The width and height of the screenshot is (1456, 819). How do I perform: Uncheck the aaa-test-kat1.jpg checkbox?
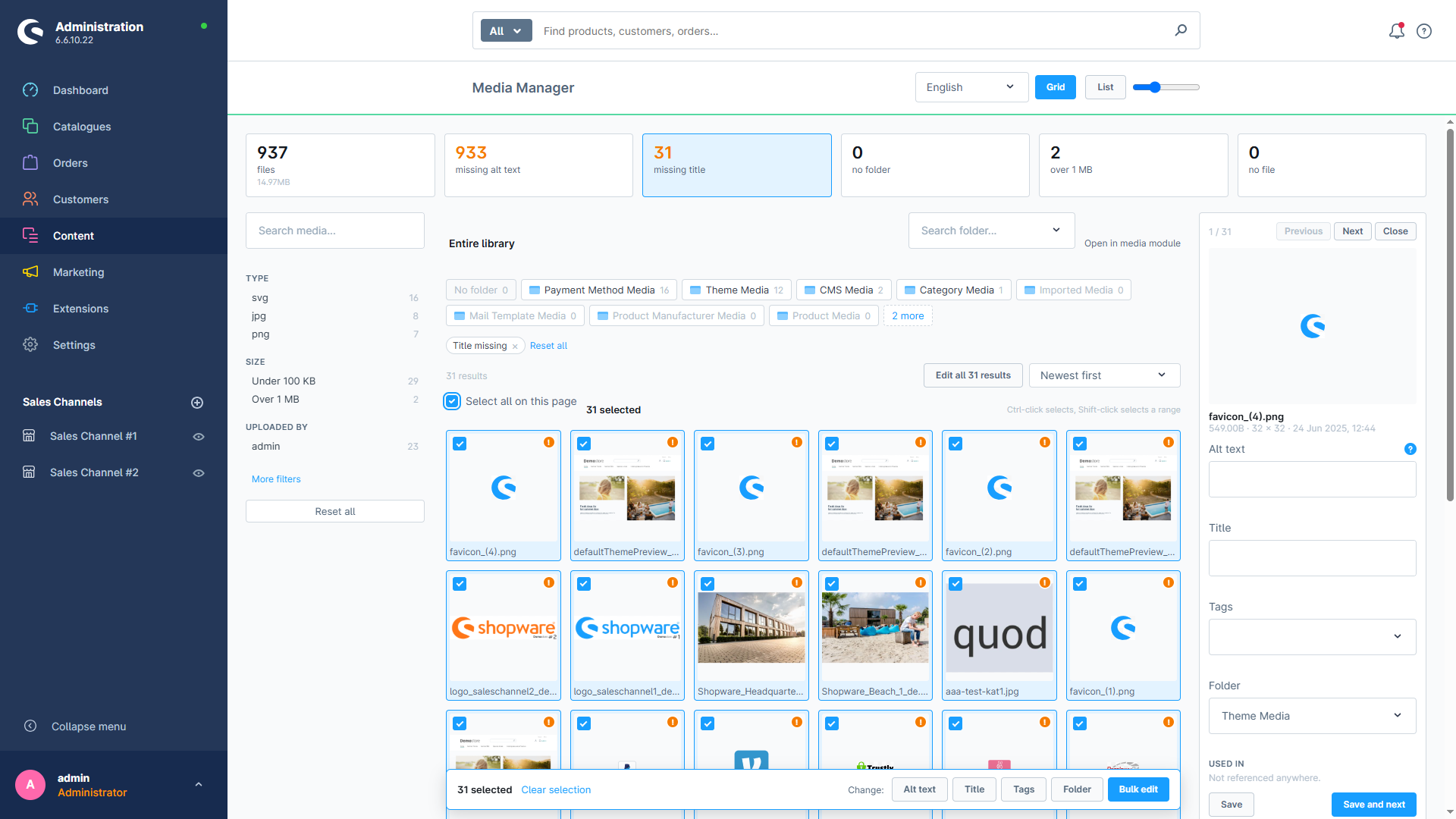click(955, 584)
